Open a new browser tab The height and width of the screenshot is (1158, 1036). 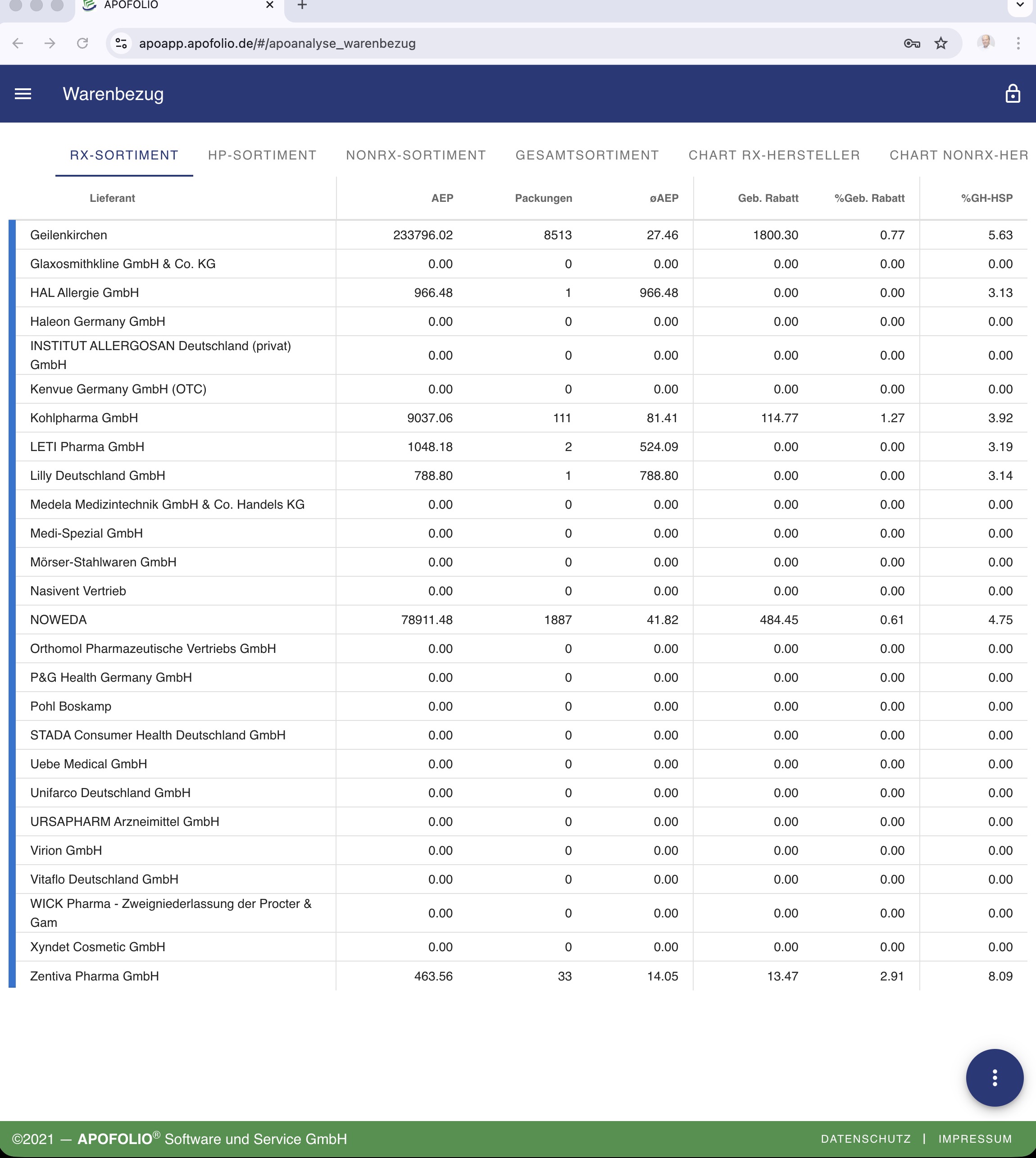coord(302,5)
